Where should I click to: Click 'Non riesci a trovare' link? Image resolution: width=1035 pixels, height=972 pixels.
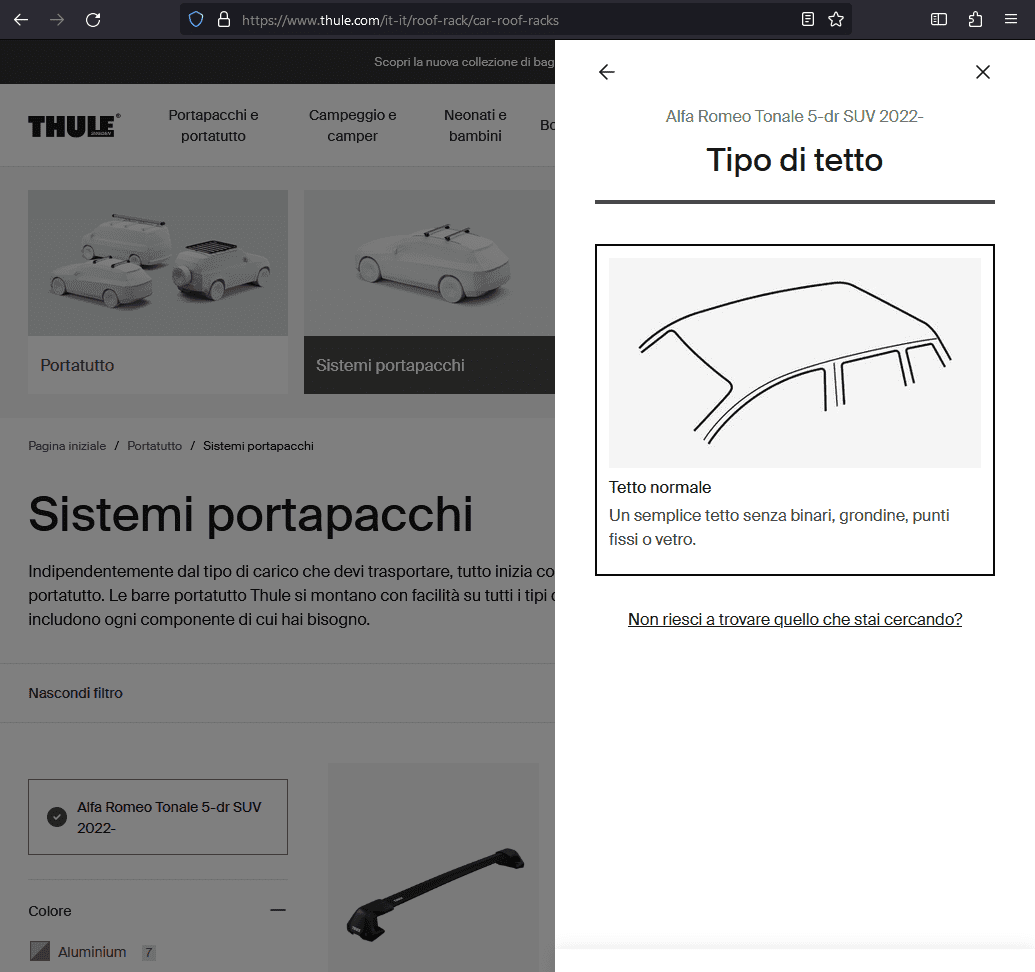[x=794, y=619]
